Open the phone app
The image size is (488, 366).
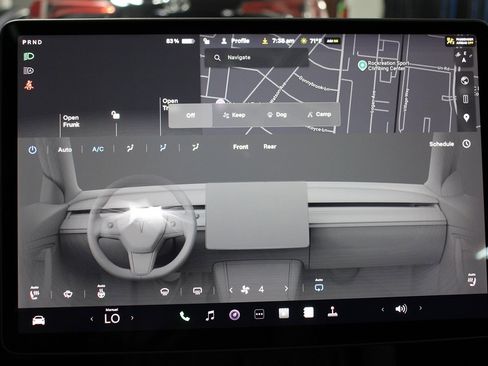click(x=185, y=316)
